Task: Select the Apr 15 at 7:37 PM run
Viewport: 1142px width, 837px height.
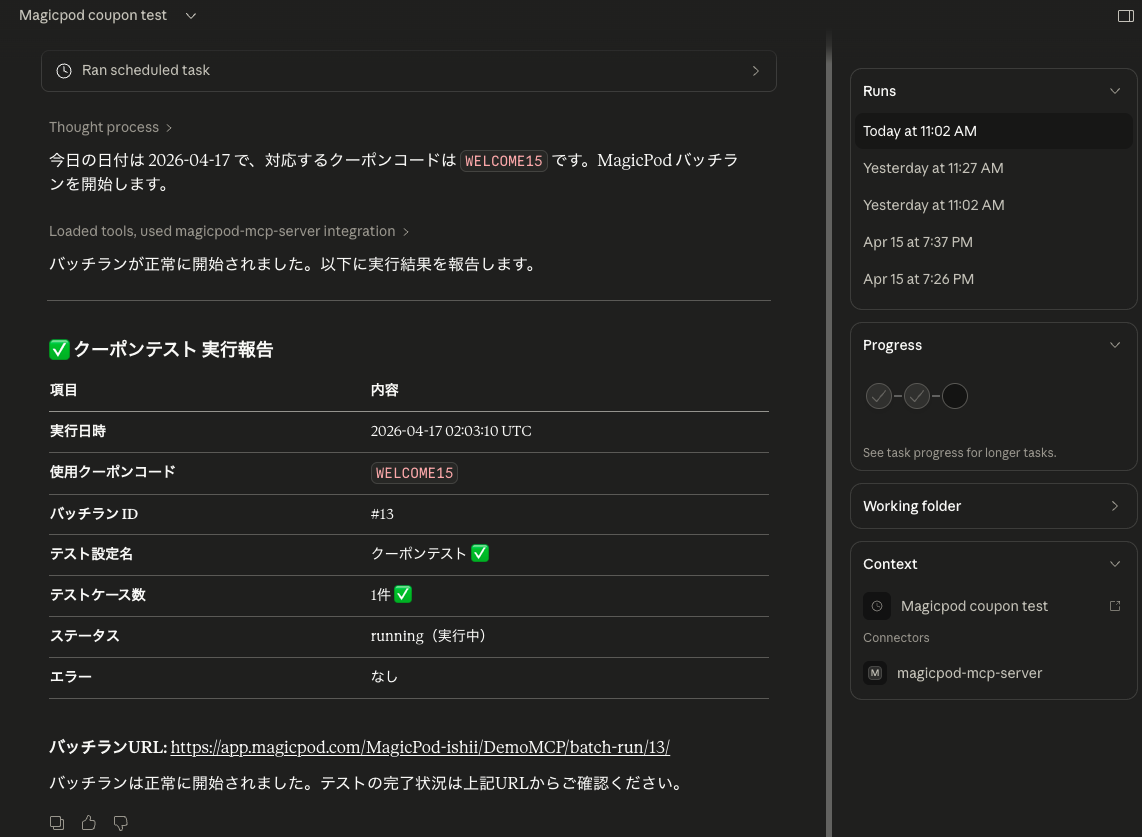Action: coord(917,242)
